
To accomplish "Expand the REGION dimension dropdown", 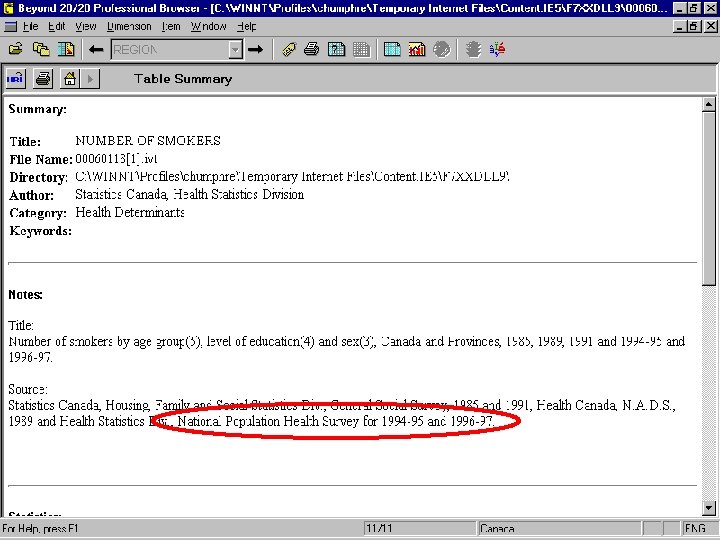I will (x=236, y=49).
